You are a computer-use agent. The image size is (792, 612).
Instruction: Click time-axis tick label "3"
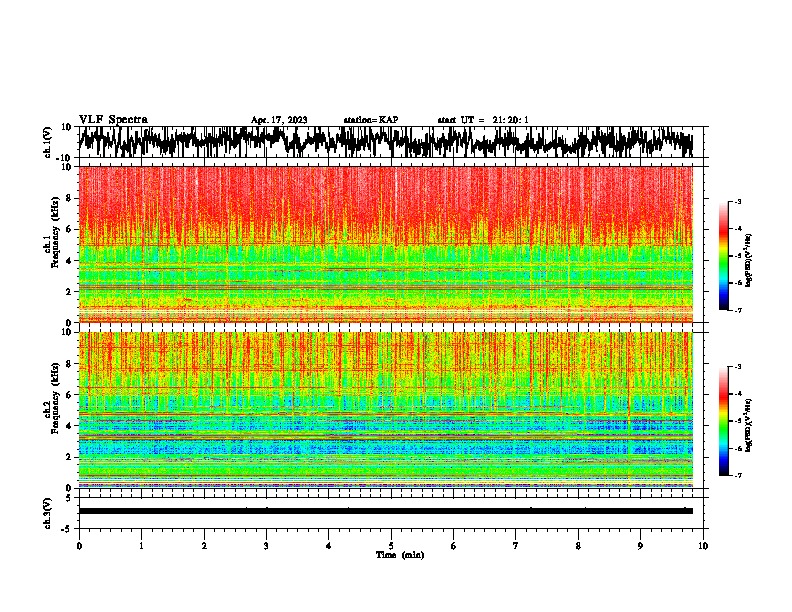coord(266,546)
